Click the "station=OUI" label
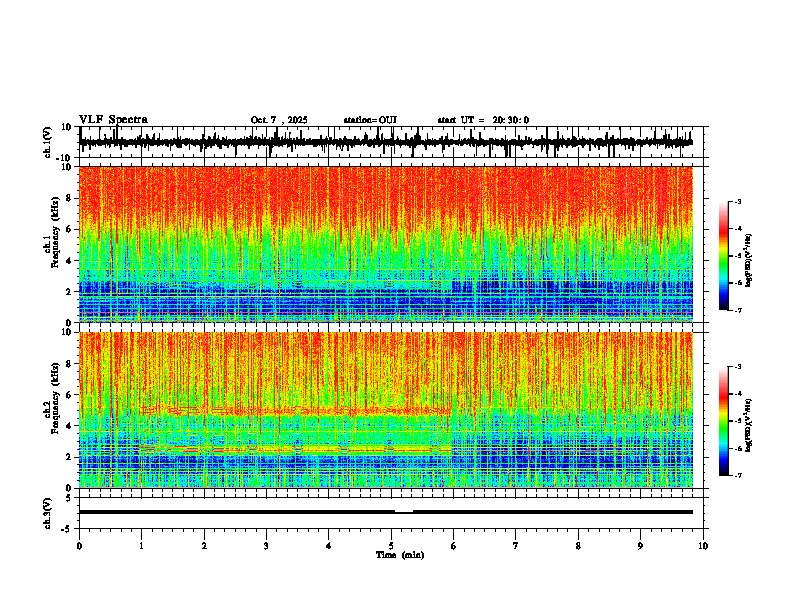 click(x=370, y=120)
